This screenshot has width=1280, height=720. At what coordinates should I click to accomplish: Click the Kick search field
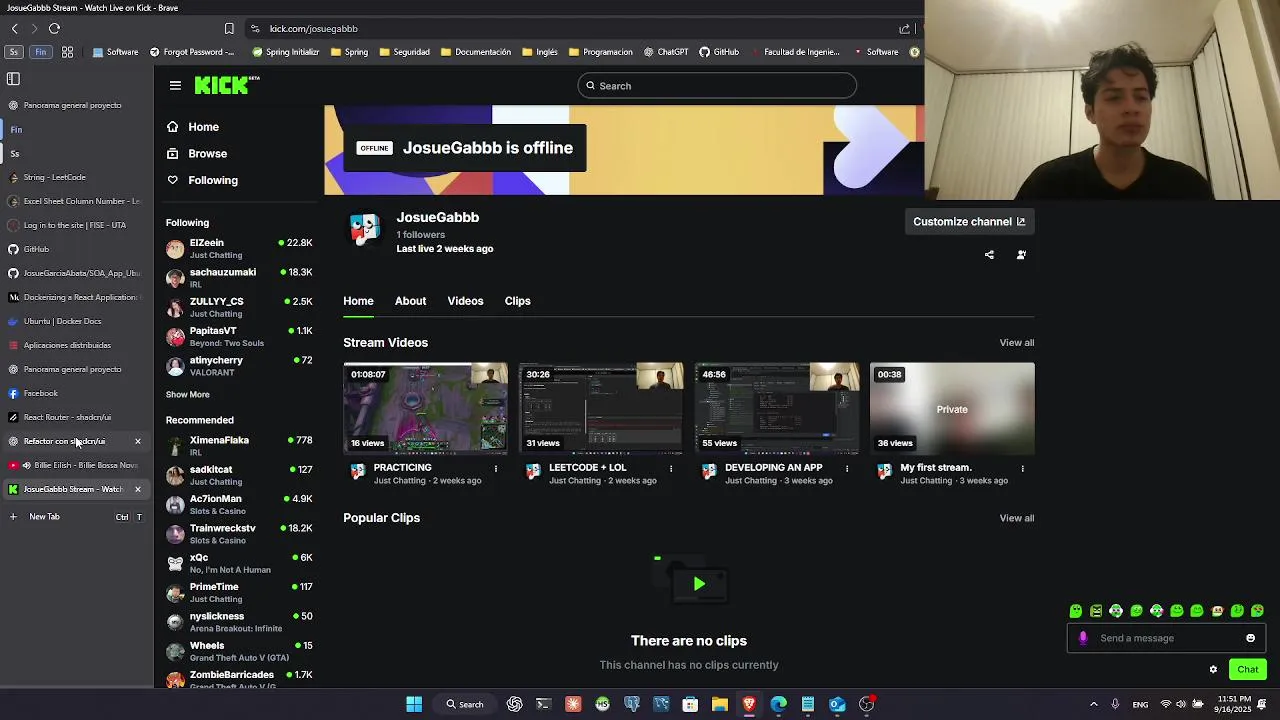(717, 86)
